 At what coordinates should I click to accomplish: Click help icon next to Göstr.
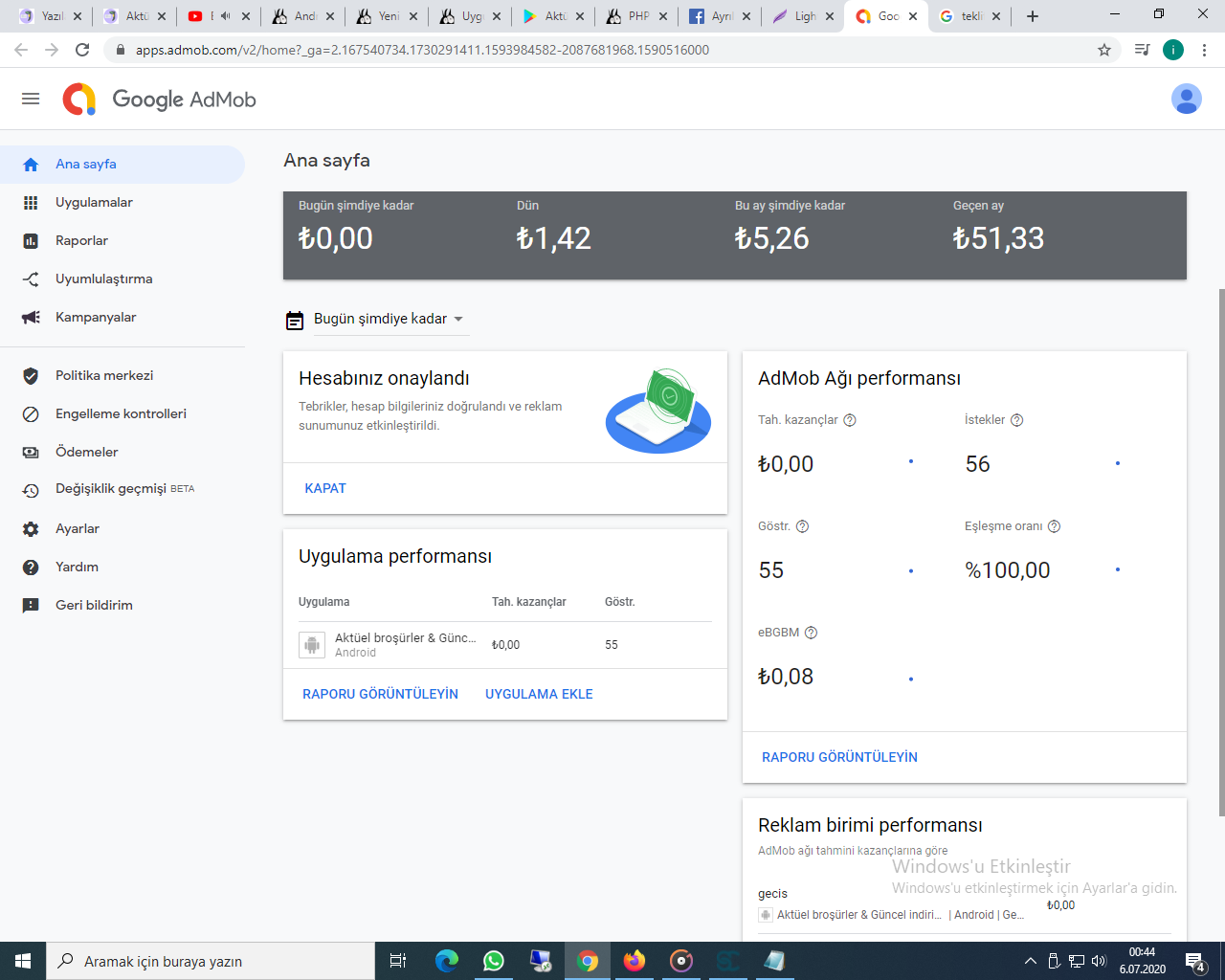[x=803, y=526]
